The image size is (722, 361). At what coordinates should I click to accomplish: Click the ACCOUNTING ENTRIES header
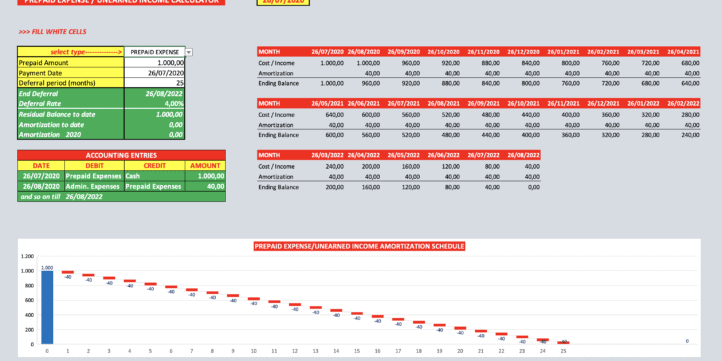tap(122, 155)
